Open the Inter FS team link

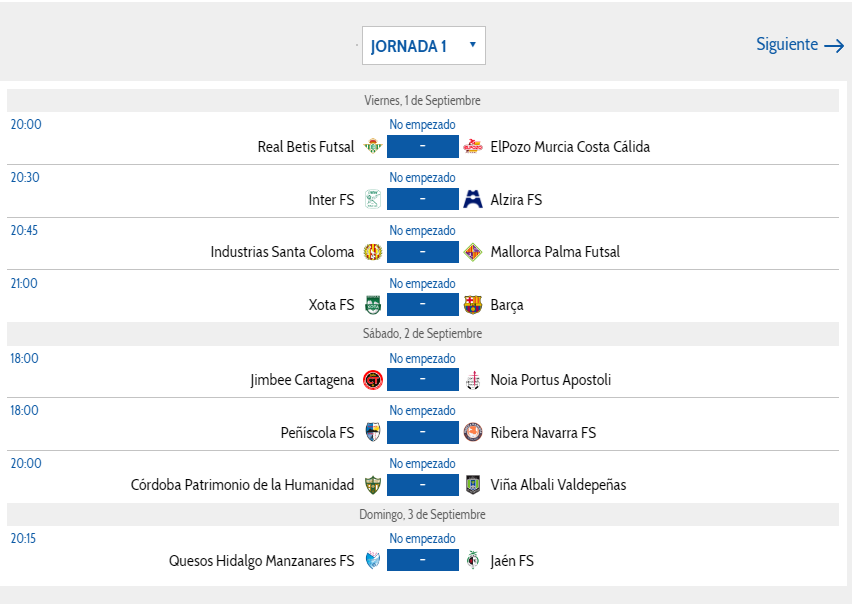click(x=331, y=200)
